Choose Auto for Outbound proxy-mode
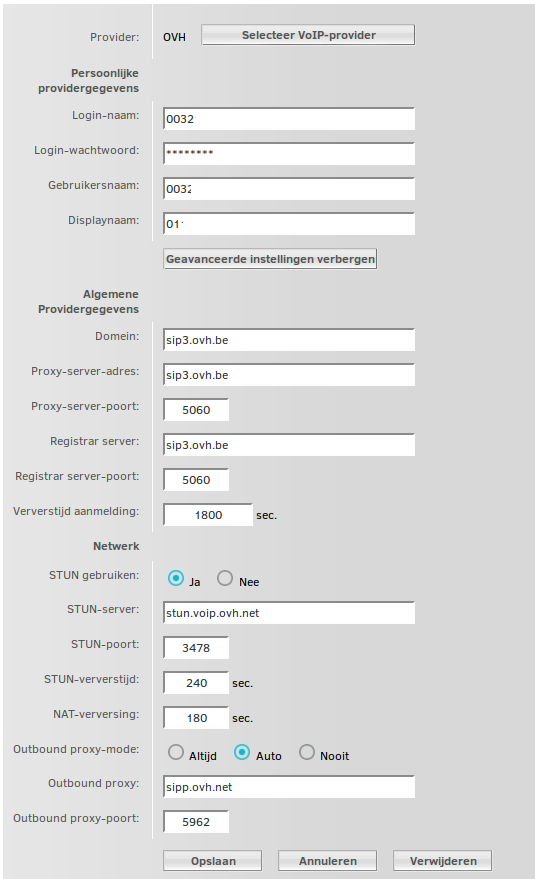Screen dimensions: 535x879 click(x=242, y=752)
